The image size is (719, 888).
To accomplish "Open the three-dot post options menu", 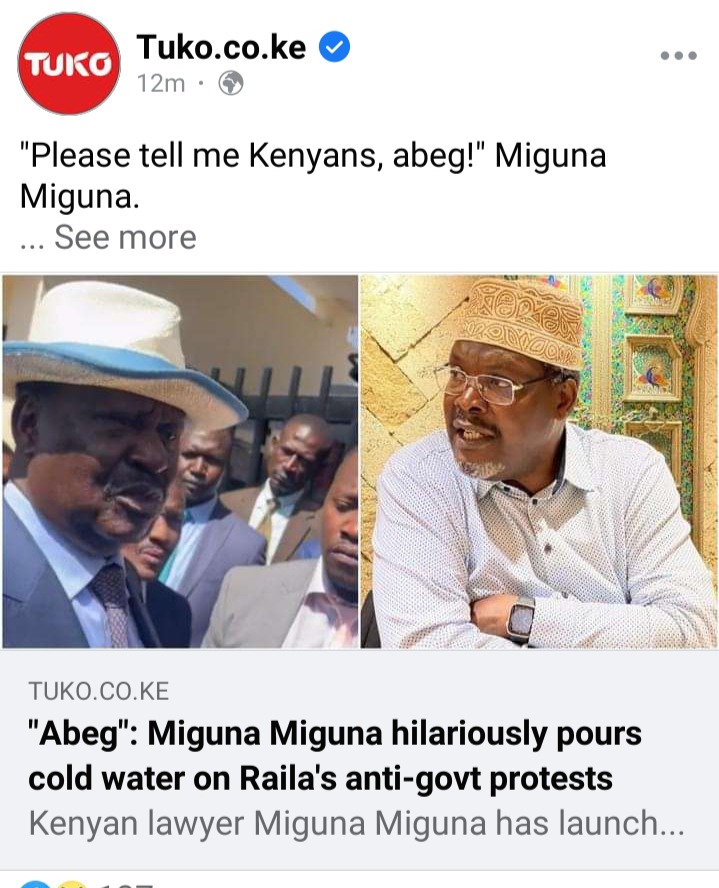I will coord(678,56).
